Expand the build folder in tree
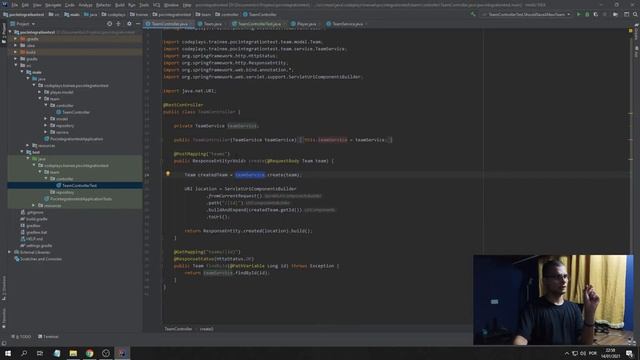This screenshot has height=360, width=640. 16,52
